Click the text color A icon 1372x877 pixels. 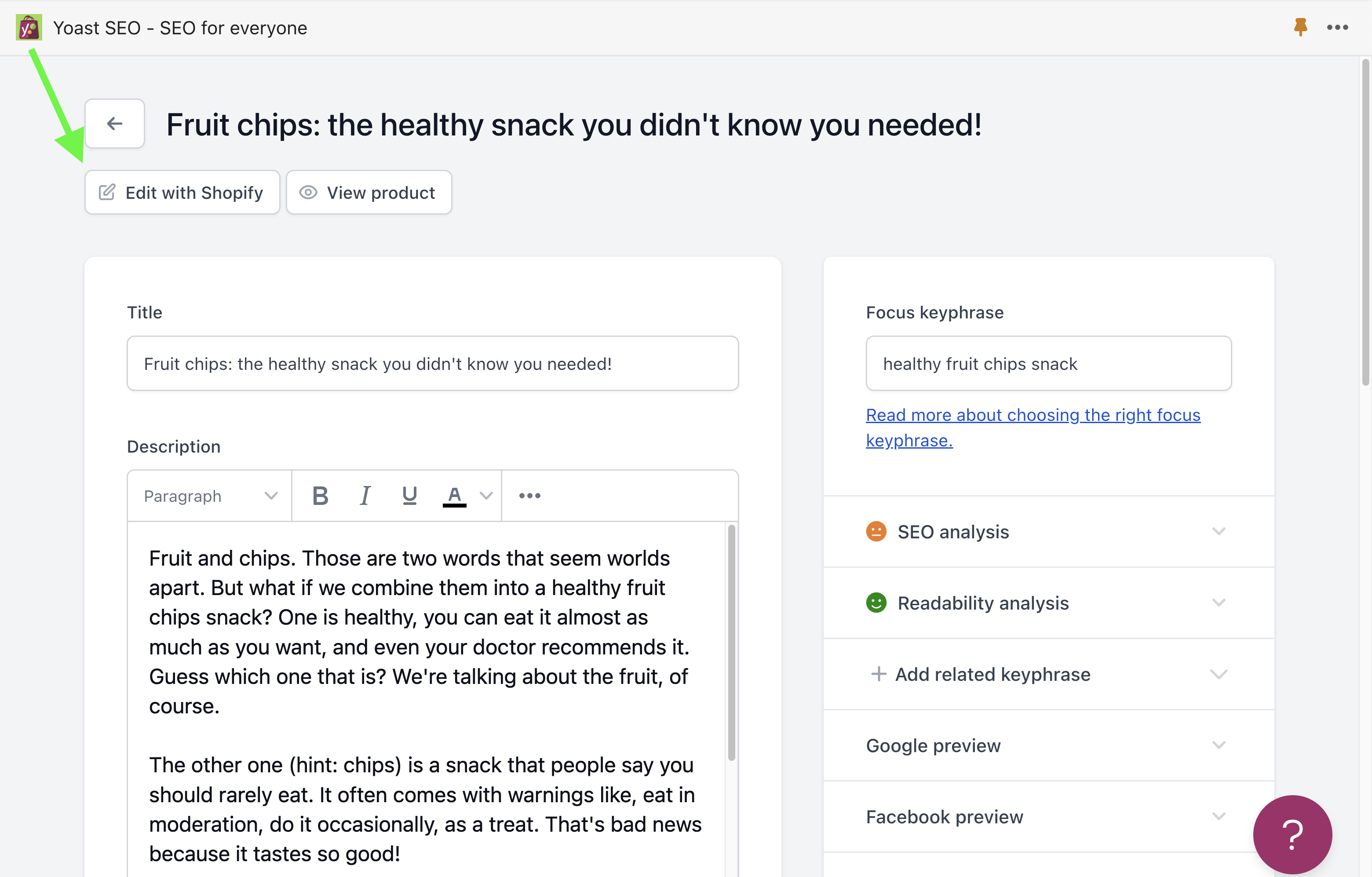click(x=454, y=496)
